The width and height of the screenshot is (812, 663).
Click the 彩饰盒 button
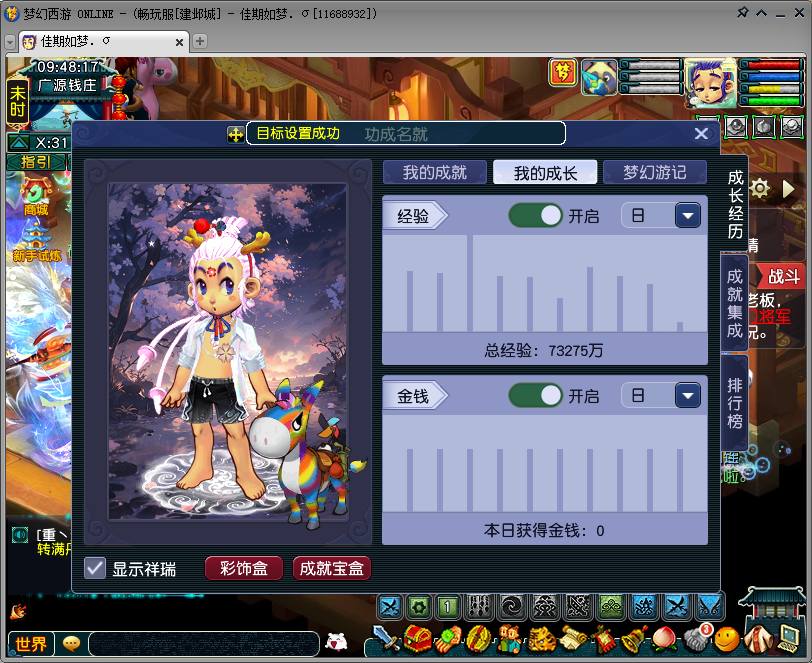pos(244,568)
